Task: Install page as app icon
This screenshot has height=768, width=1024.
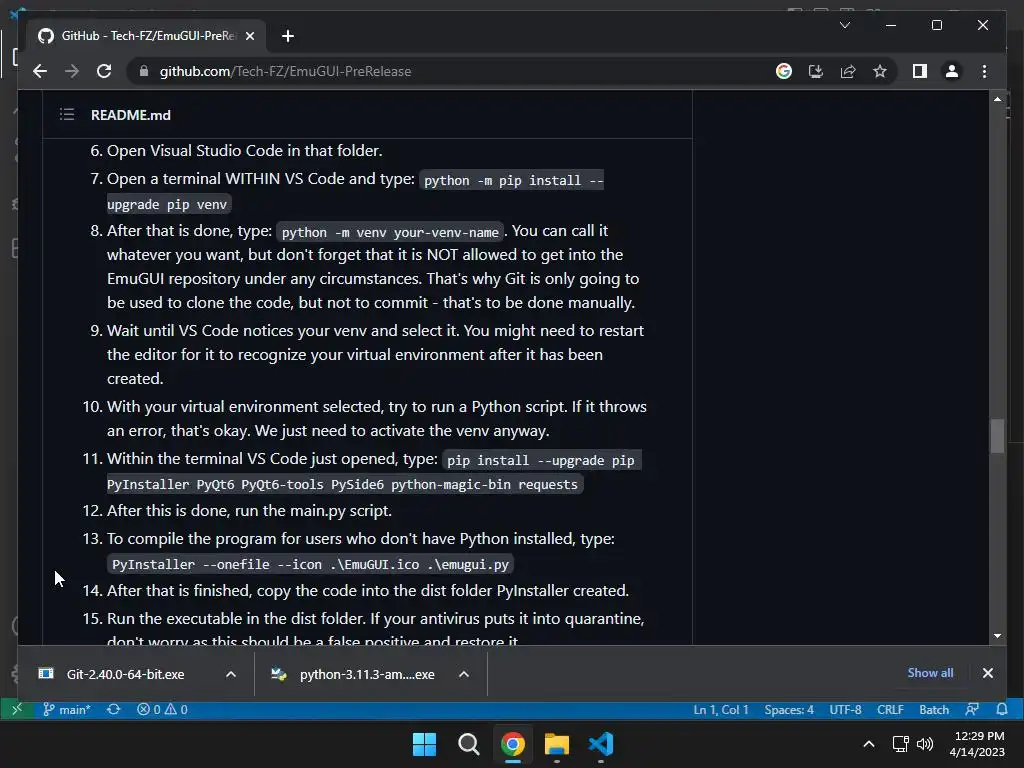Action: [816, 71]
